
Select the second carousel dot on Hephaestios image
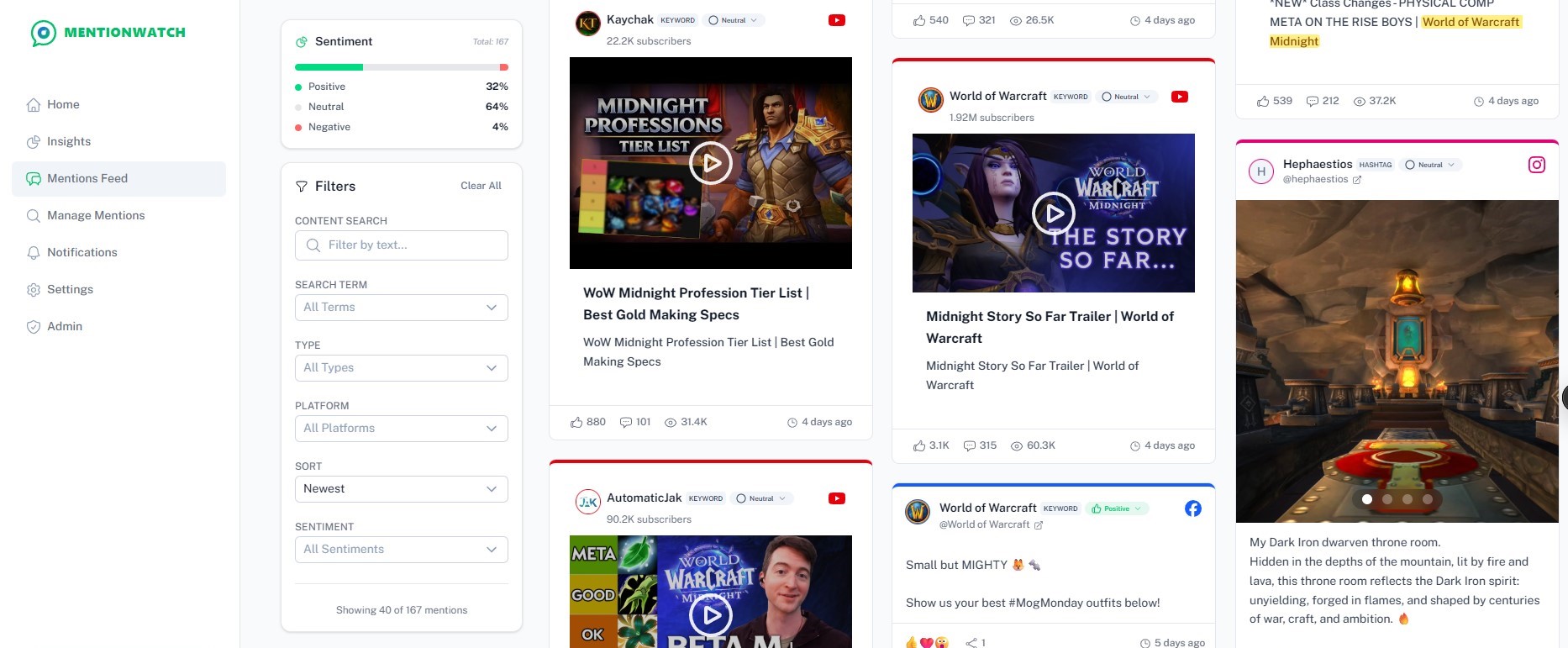pyautogui.click(x=1386, y=499)
